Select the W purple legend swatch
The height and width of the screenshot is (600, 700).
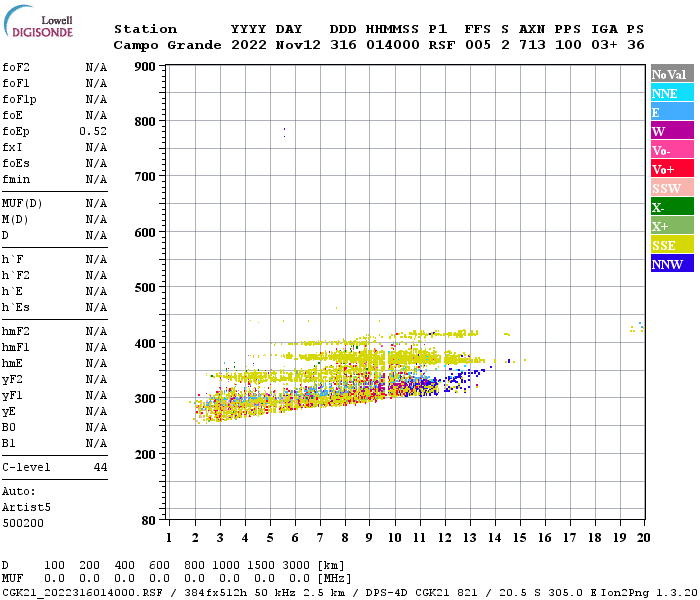coord(672,131)
